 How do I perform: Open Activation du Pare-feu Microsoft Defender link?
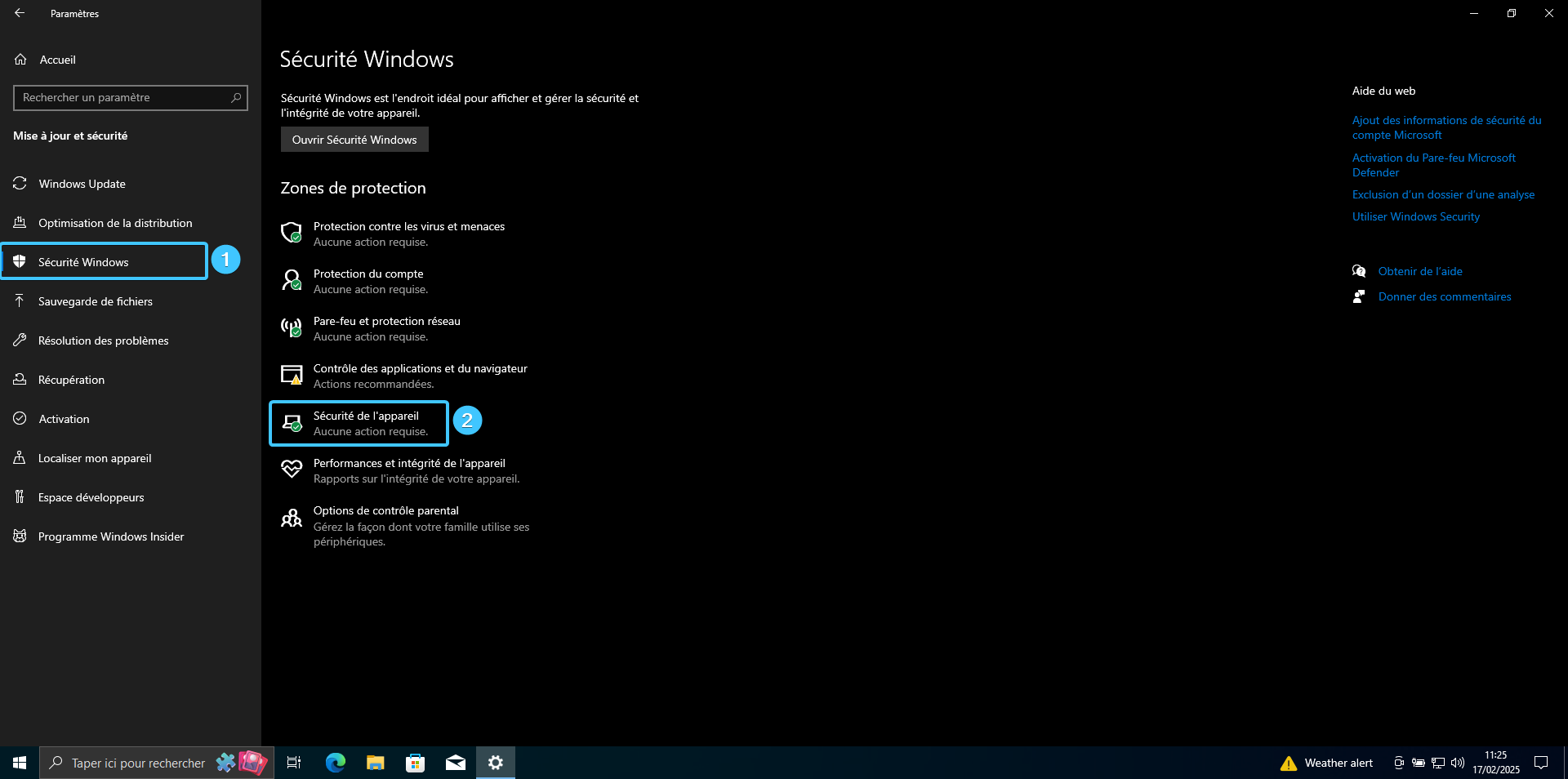[x=1434, y=165]
